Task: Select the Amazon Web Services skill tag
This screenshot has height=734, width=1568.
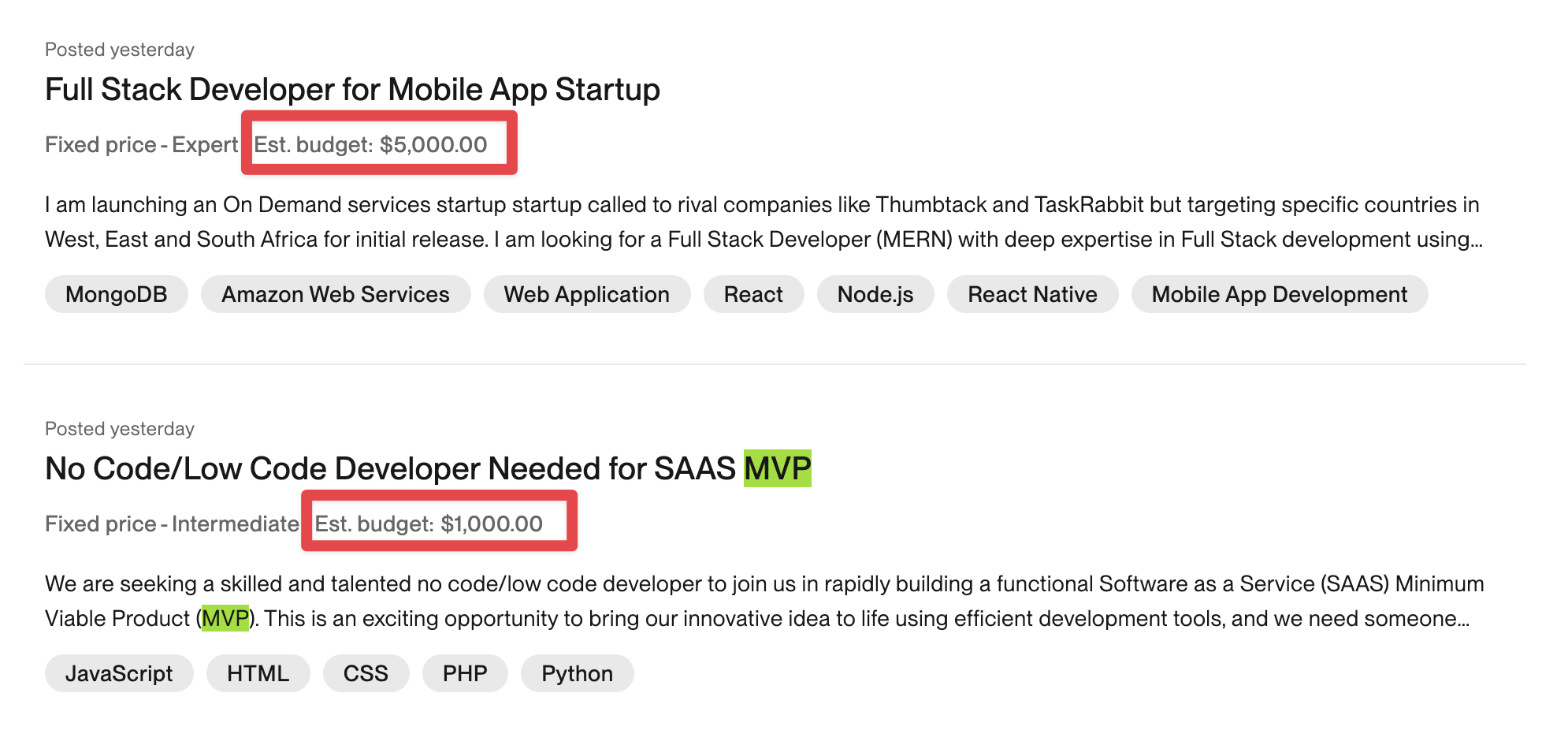Action: tap(336, 295)
